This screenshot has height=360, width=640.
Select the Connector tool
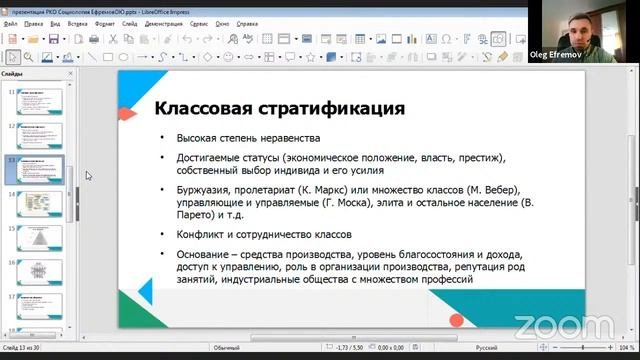[x=184, y=57]
